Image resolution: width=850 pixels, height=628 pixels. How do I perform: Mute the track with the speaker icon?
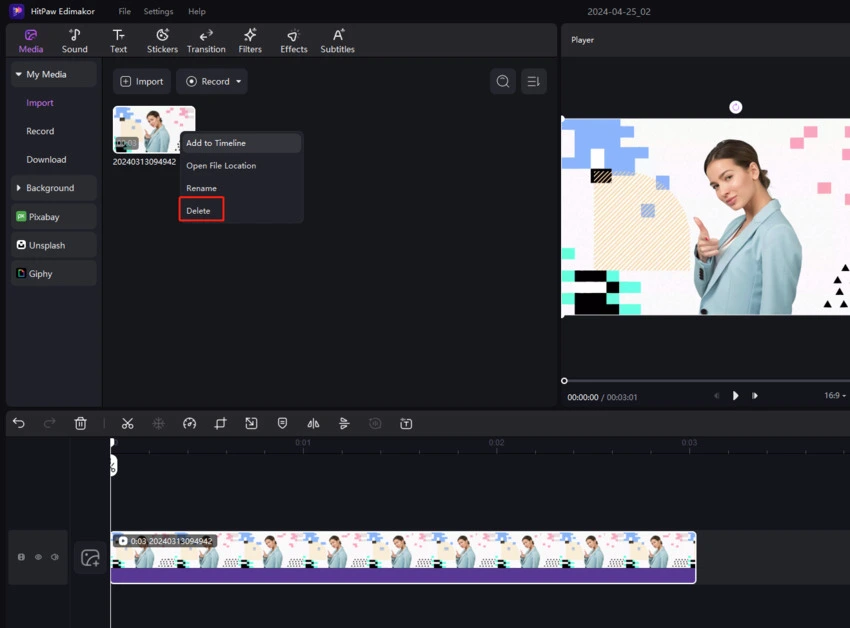pyautogui.click(x=55, y=557)
